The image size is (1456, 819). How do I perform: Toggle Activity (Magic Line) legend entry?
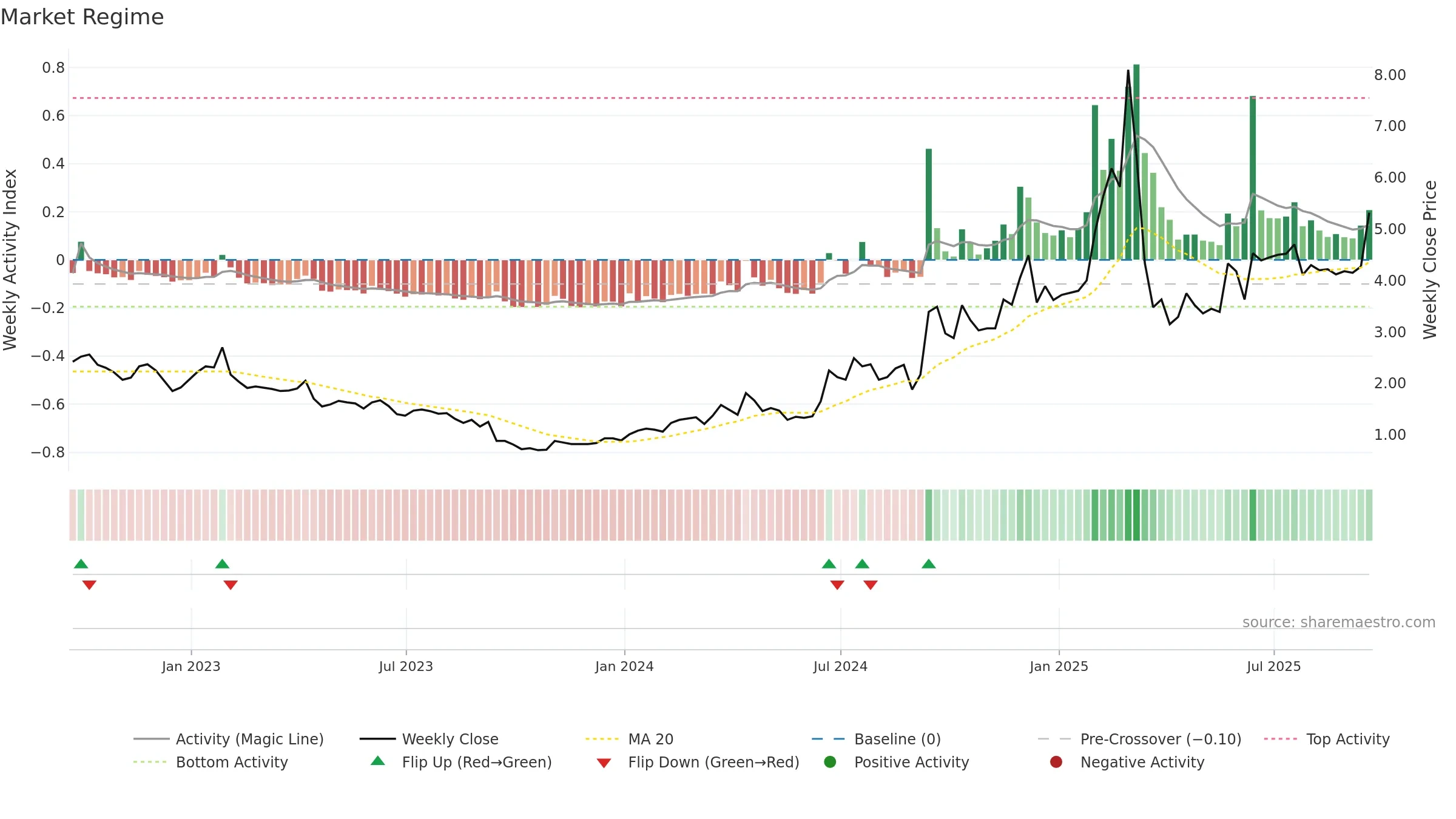click(x=228, y=739)
